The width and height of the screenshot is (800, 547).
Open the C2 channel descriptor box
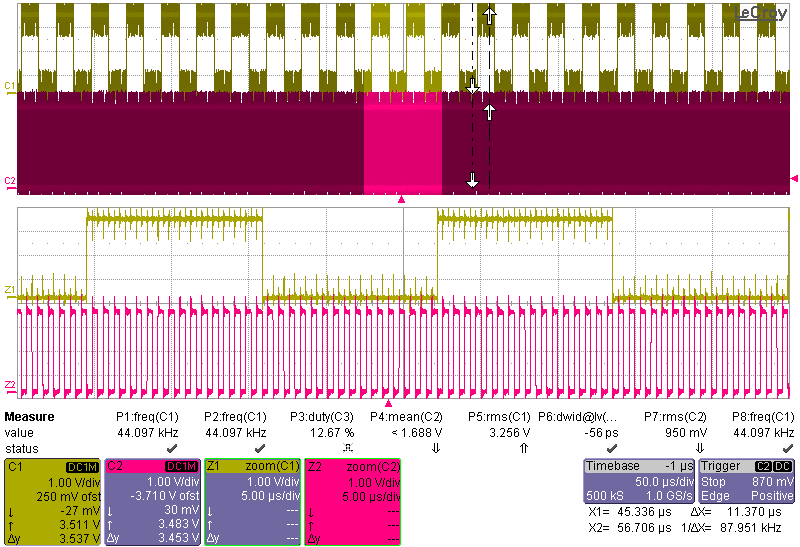point(151,501)
